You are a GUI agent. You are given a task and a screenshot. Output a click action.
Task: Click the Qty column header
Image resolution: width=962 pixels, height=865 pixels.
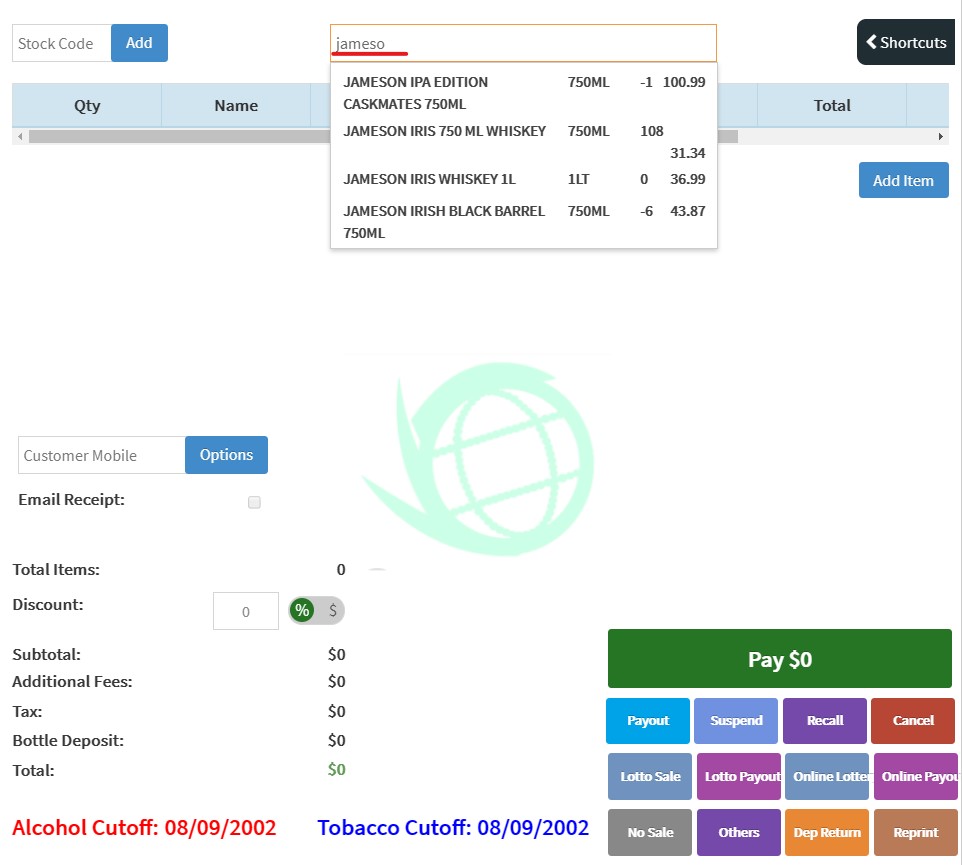87,106
